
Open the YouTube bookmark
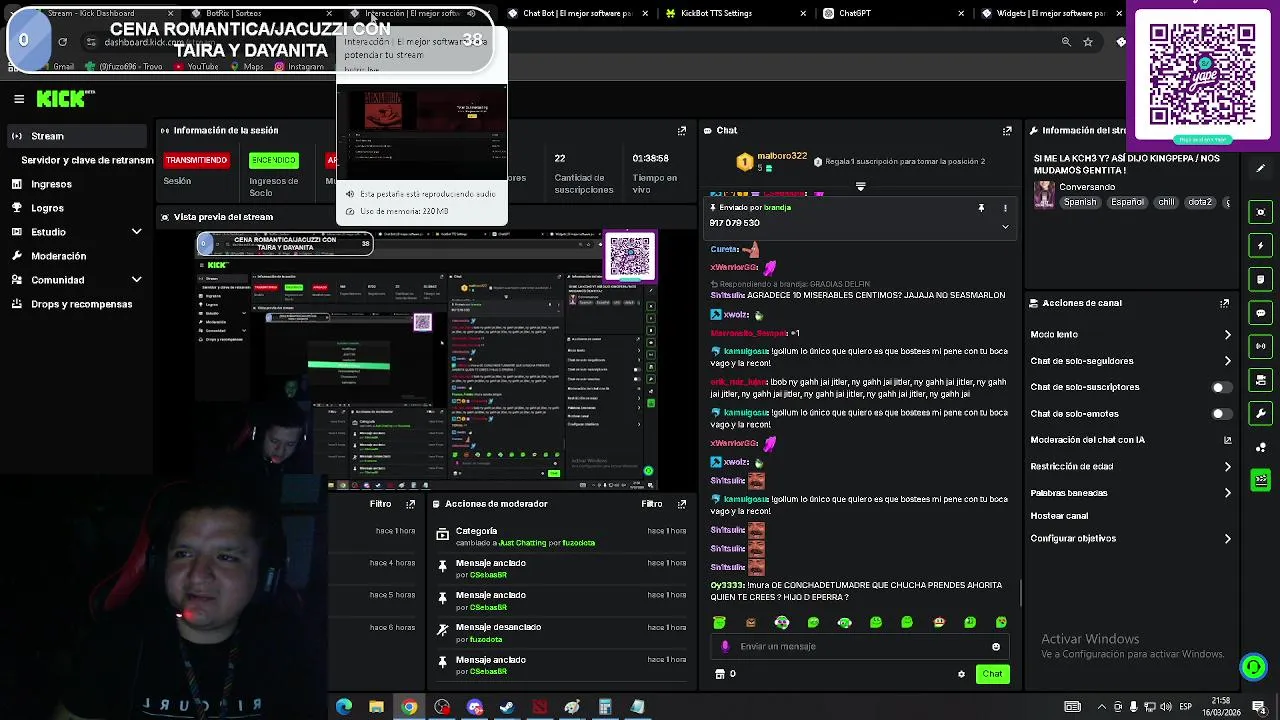coord(196,67)
